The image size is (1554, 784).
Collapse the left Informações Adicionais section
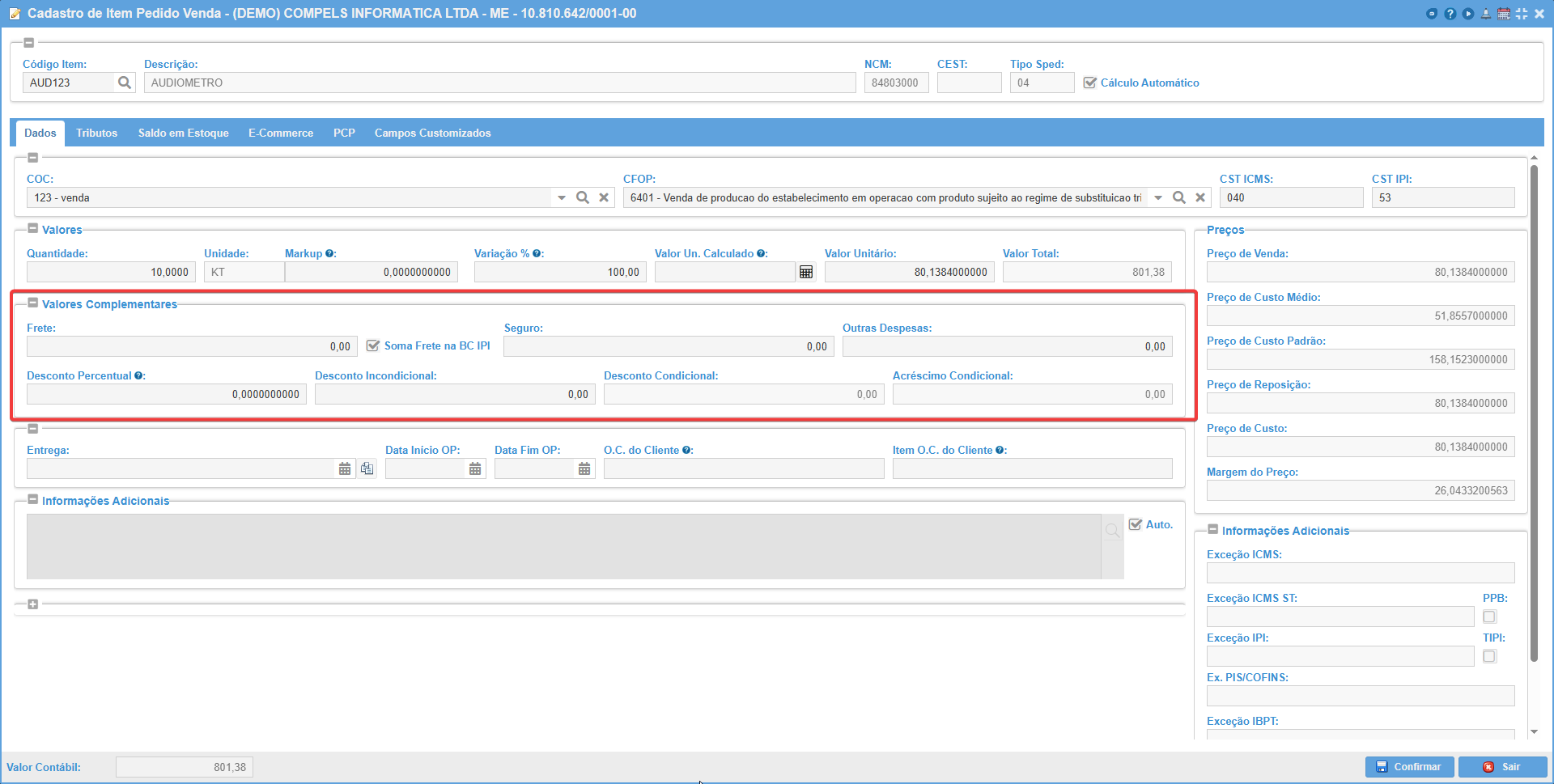pyautogui.click(x=33, y=499)
